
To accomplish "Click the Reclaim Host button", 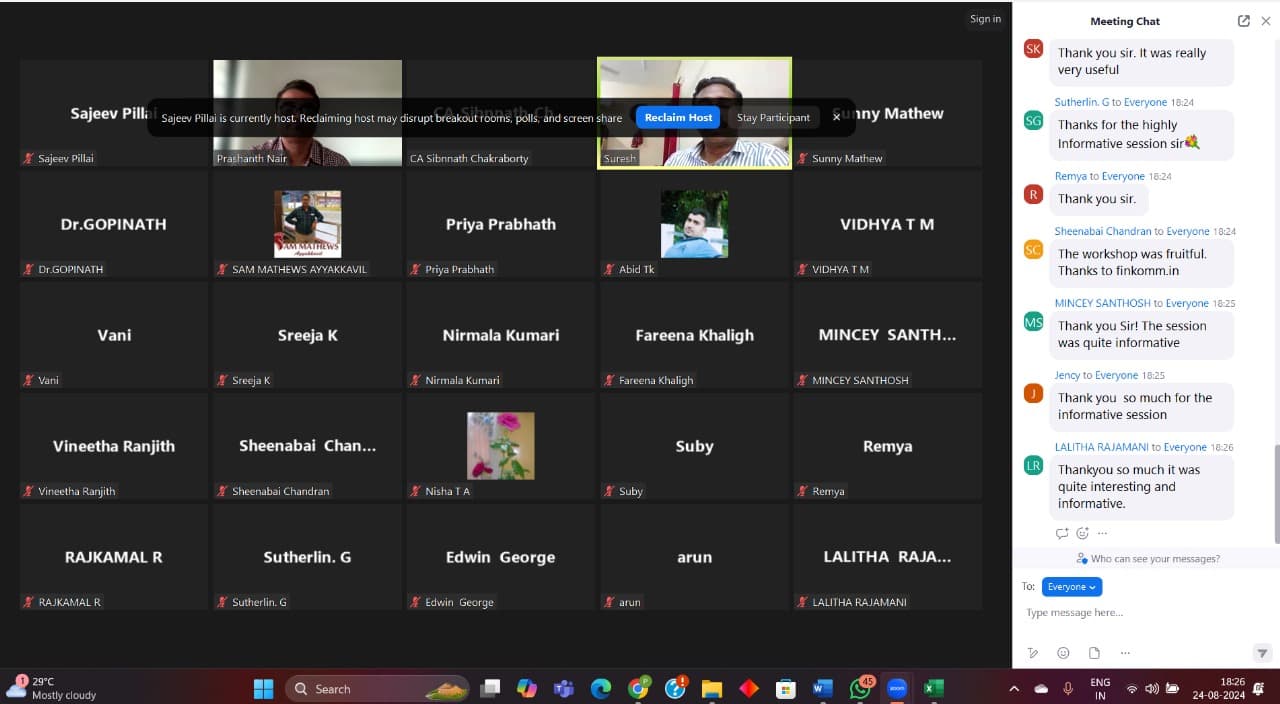I will (x=678, y=118).
